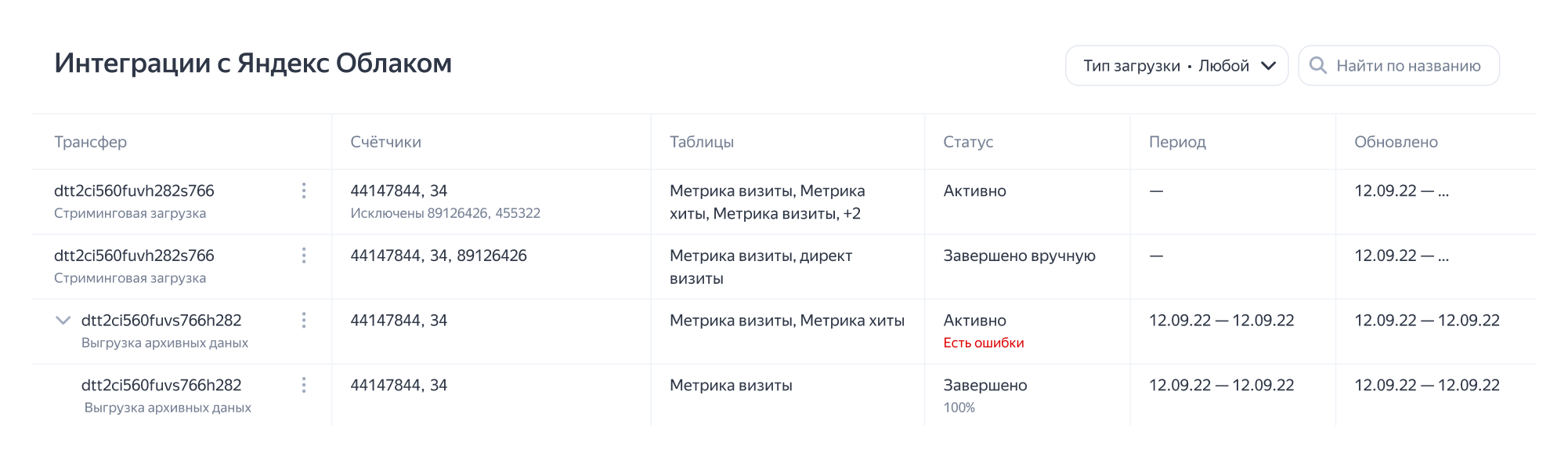
Task: Open the first dtt2ci560fuvh282s766 transfer name
Action: (134, 190)
